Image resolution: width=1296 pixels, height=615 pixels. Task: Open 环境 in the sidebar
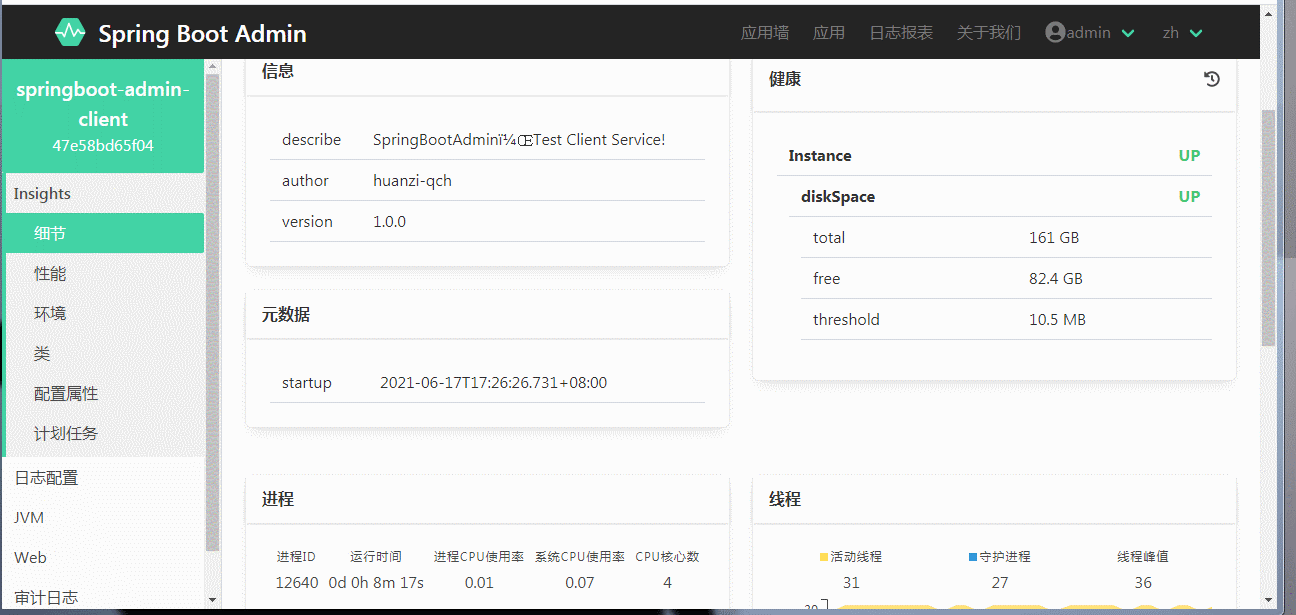point(102,313)
